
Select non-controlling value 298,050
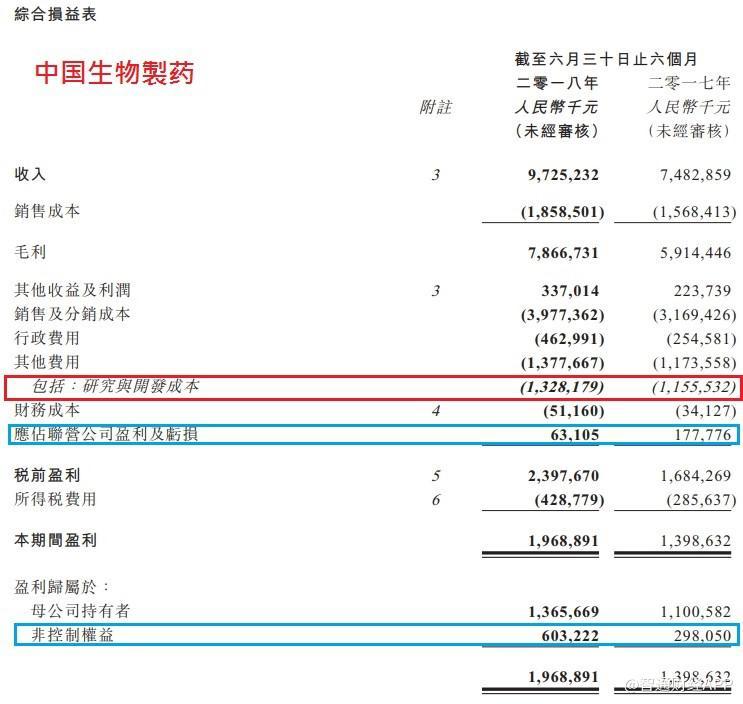[702, 636]
